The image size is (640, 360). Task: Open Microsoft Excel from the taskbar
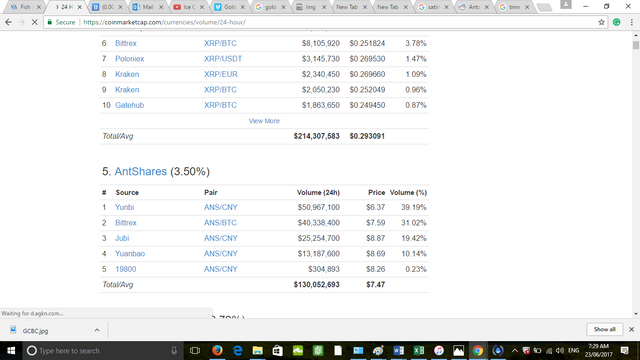[418, 351]
